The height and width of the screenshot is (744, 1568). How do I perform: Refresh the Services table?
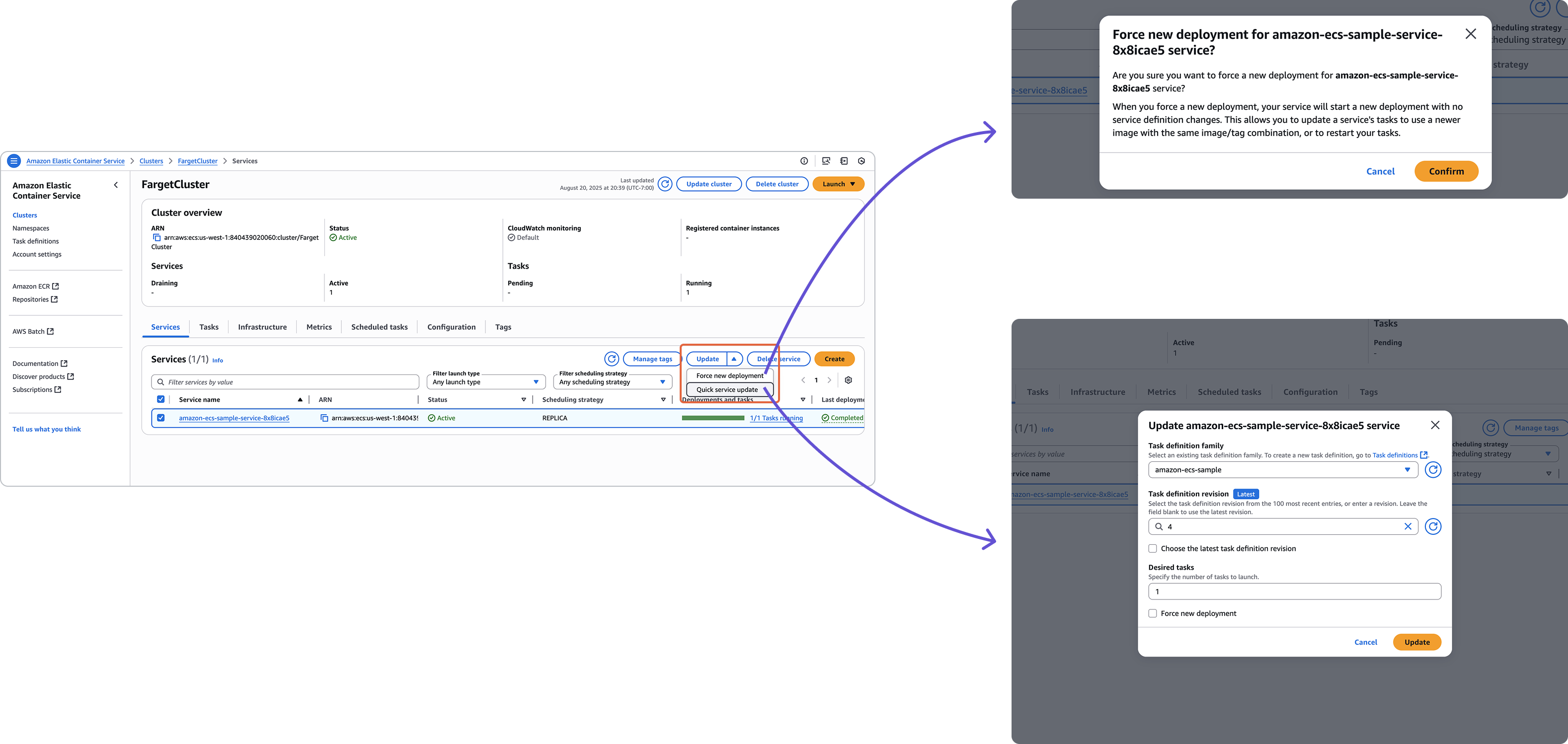(x=612, y=359)
